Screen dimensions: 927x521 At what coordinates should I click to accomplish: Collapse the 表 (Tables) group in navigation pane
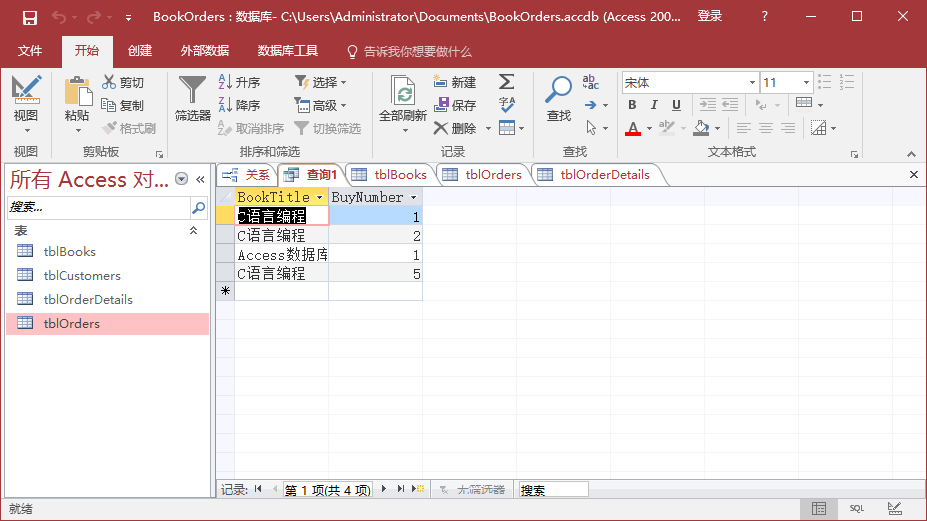(x=194, y=231)
